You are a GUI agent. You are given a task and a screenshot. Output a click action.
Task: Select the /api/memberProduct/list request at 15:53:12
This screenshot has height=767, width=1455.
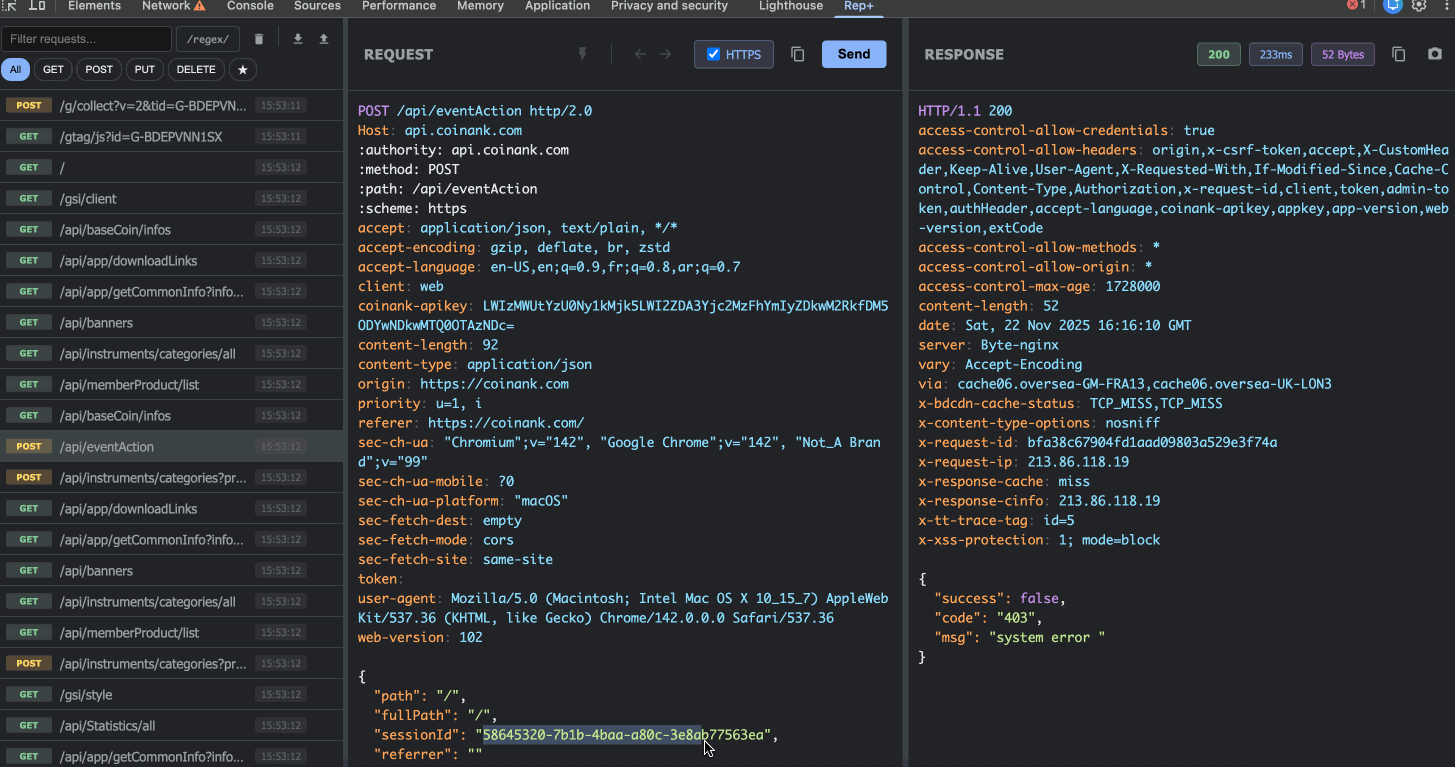[129, 385]
